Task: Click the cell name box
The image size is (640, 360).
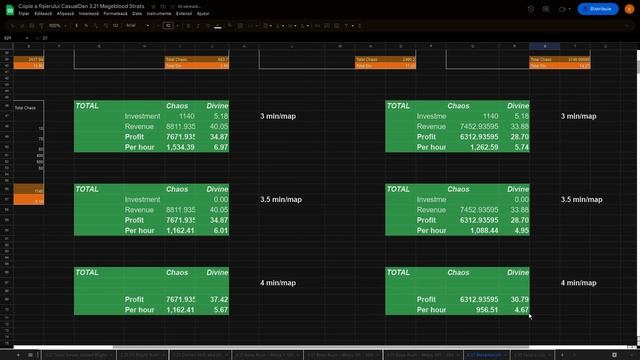Action: 13,38
